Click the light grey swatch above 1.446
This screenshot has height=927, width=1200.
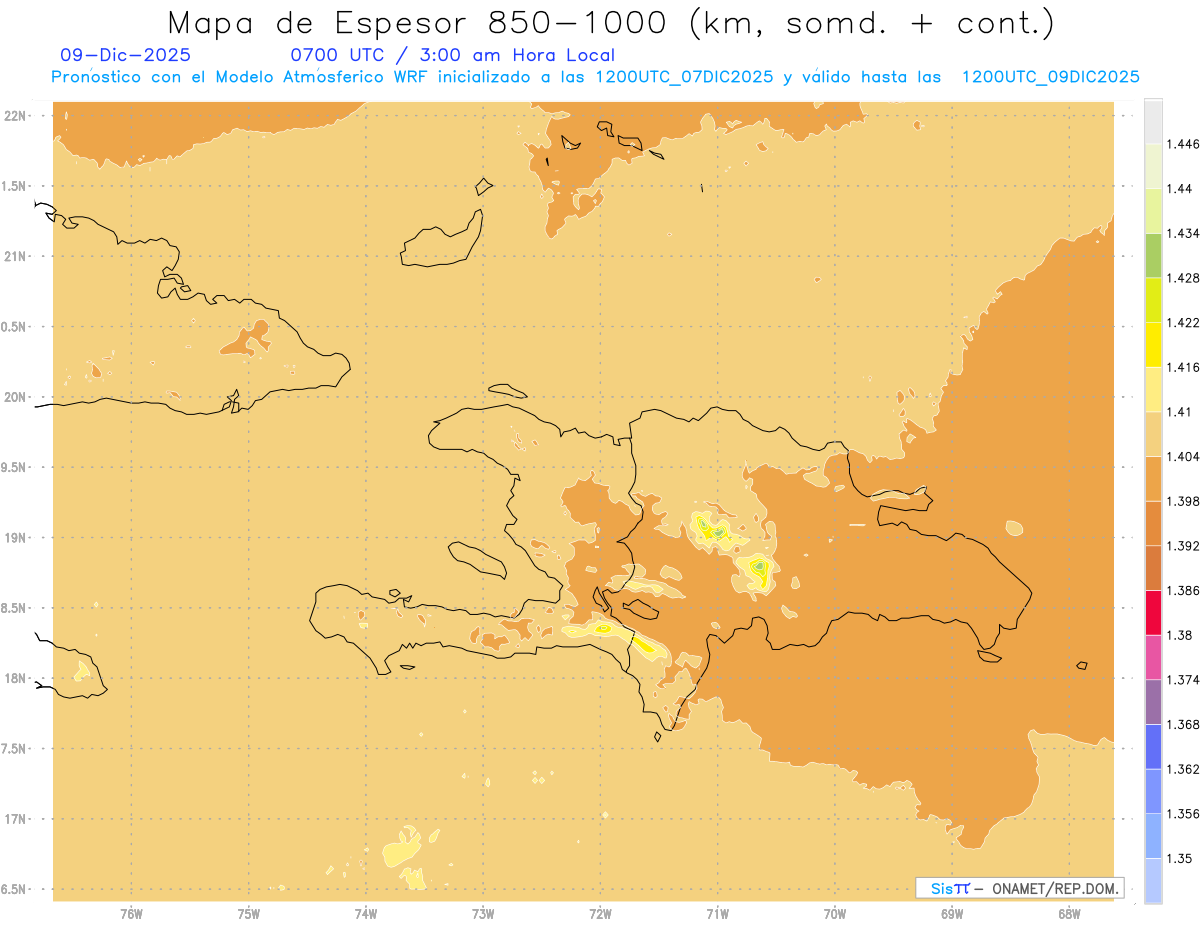(1153, 122)
